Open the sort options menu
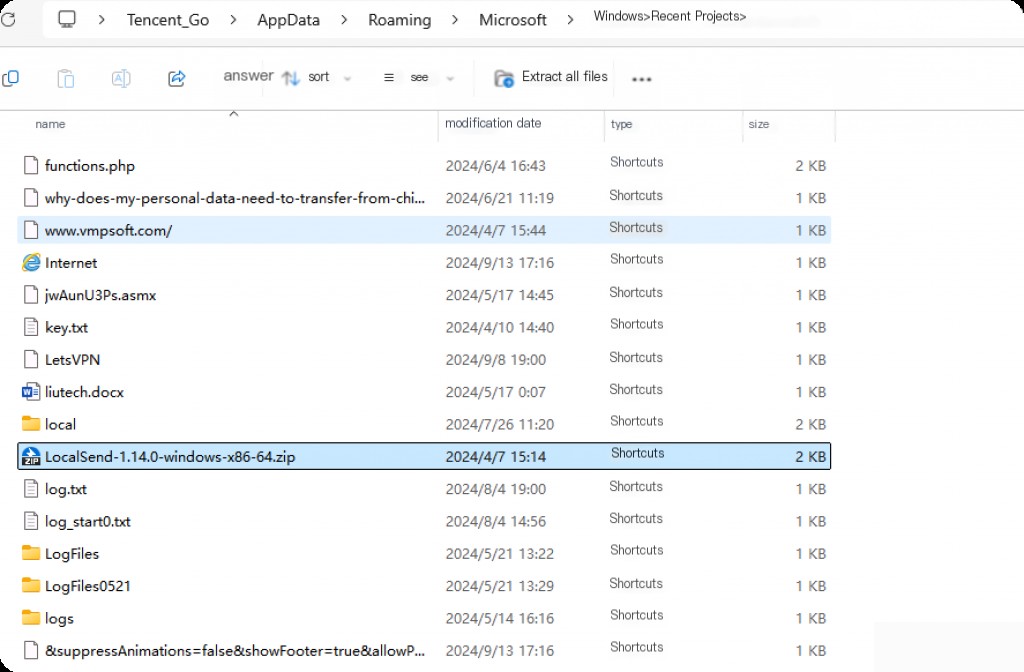The image size is (1024, 672). [317, 78]
